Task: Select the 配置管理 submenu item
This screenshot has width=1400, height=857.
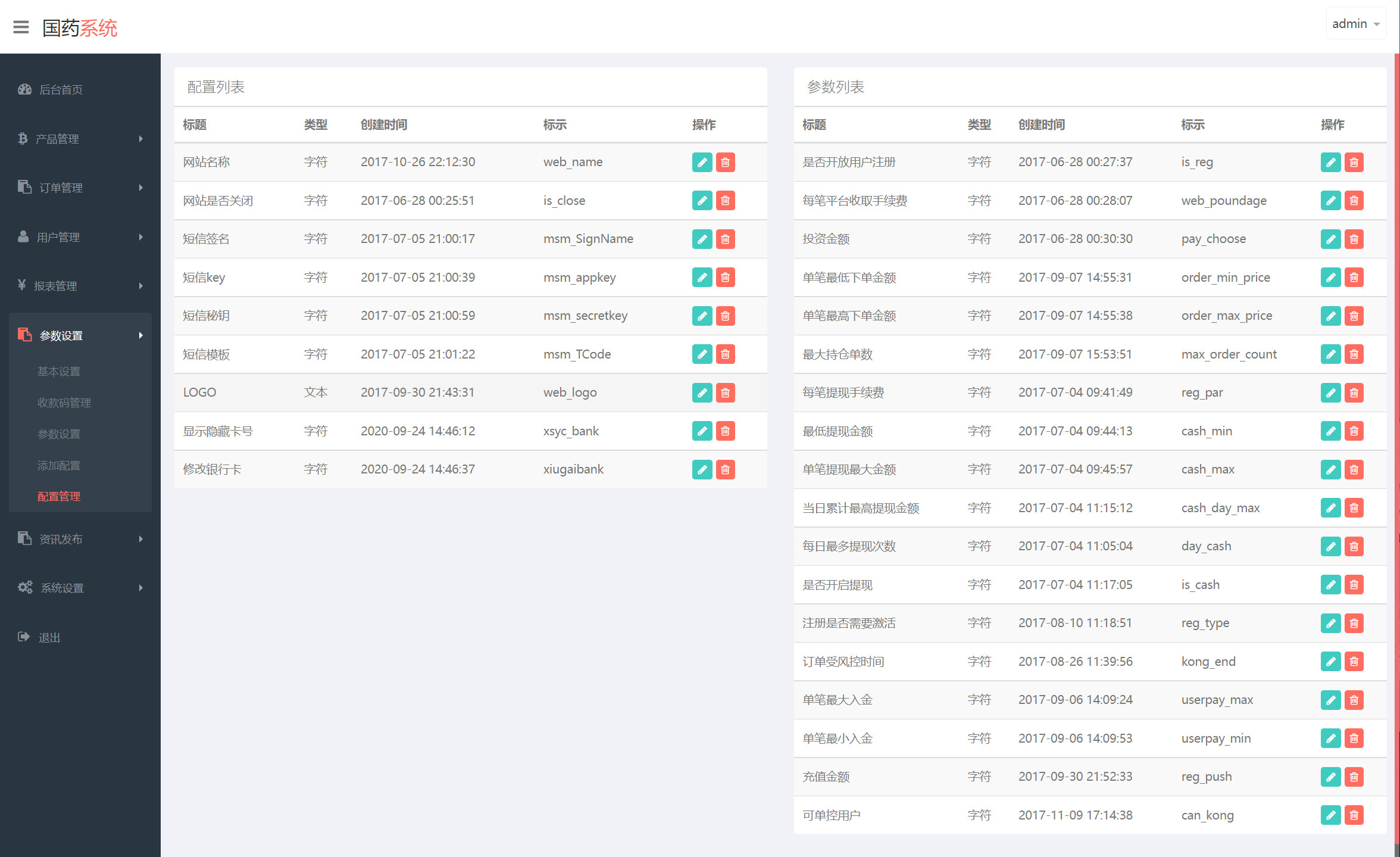Action: (x=59, y=497)
